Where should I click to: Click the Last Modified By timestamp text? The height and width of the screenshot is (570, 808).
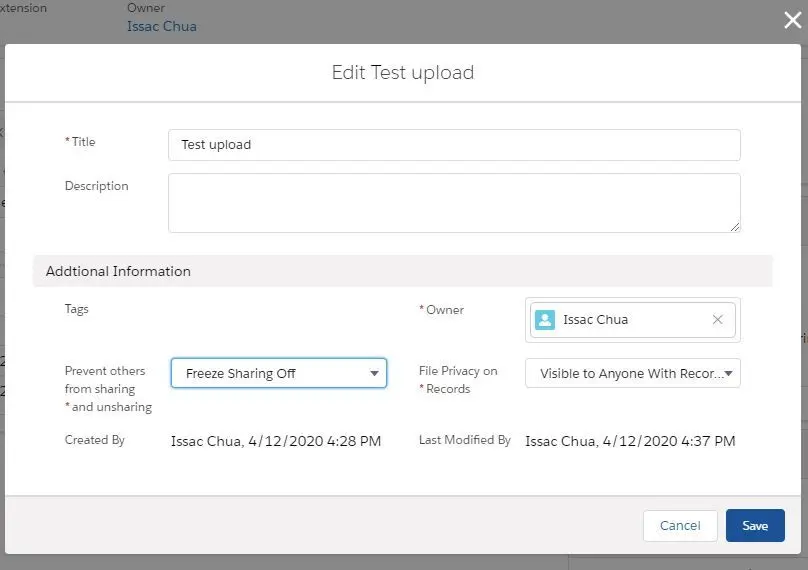630,441
